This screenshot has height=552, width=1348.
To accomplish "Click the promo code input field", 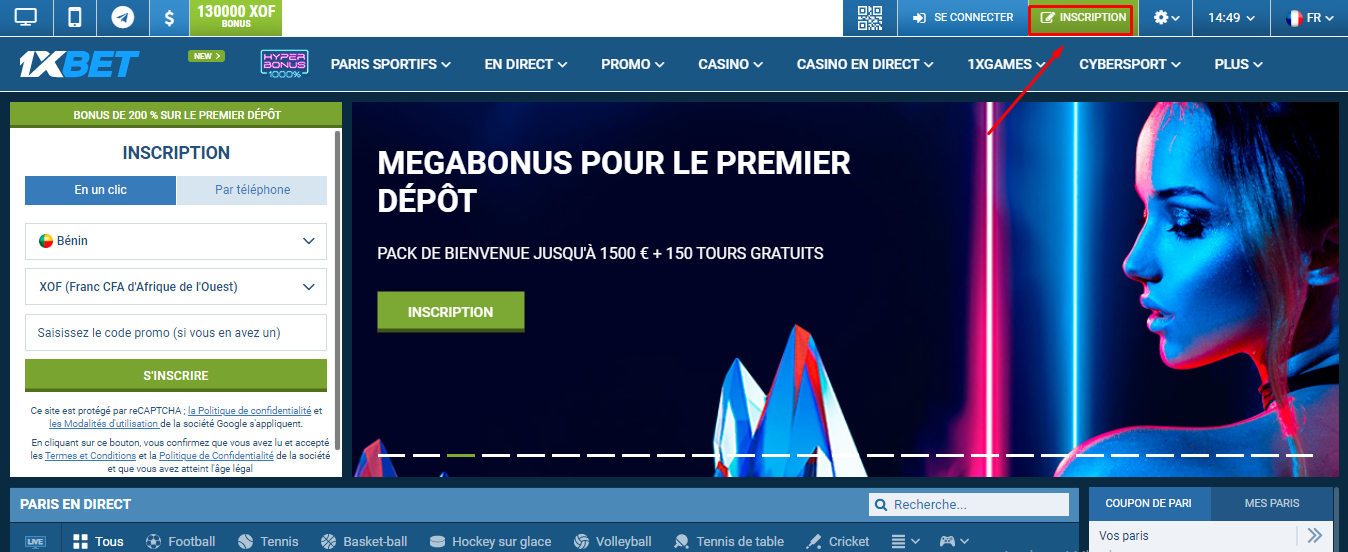I will coord(176,332).
